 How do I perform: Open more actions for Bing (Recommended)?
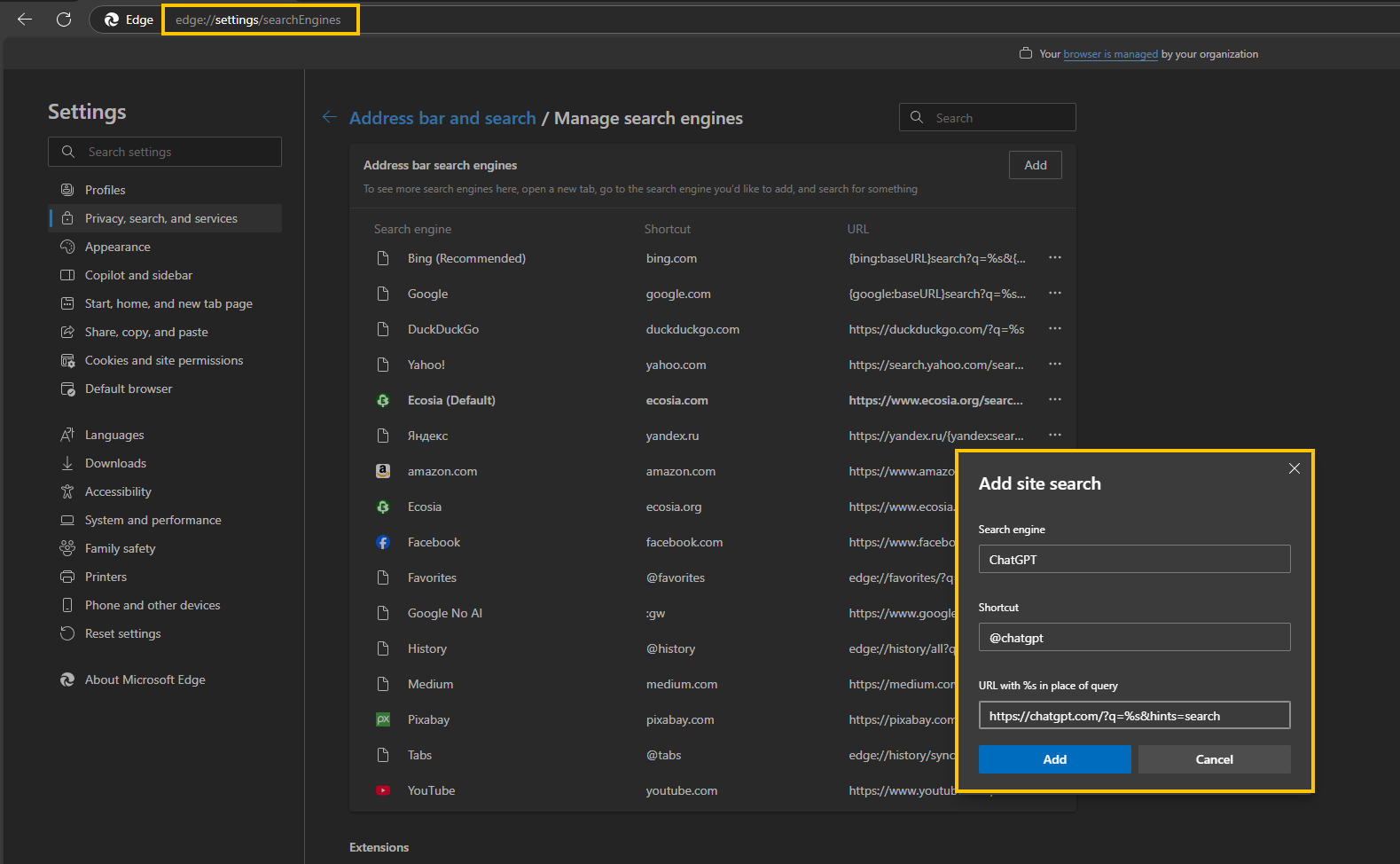click(1055, 258)
